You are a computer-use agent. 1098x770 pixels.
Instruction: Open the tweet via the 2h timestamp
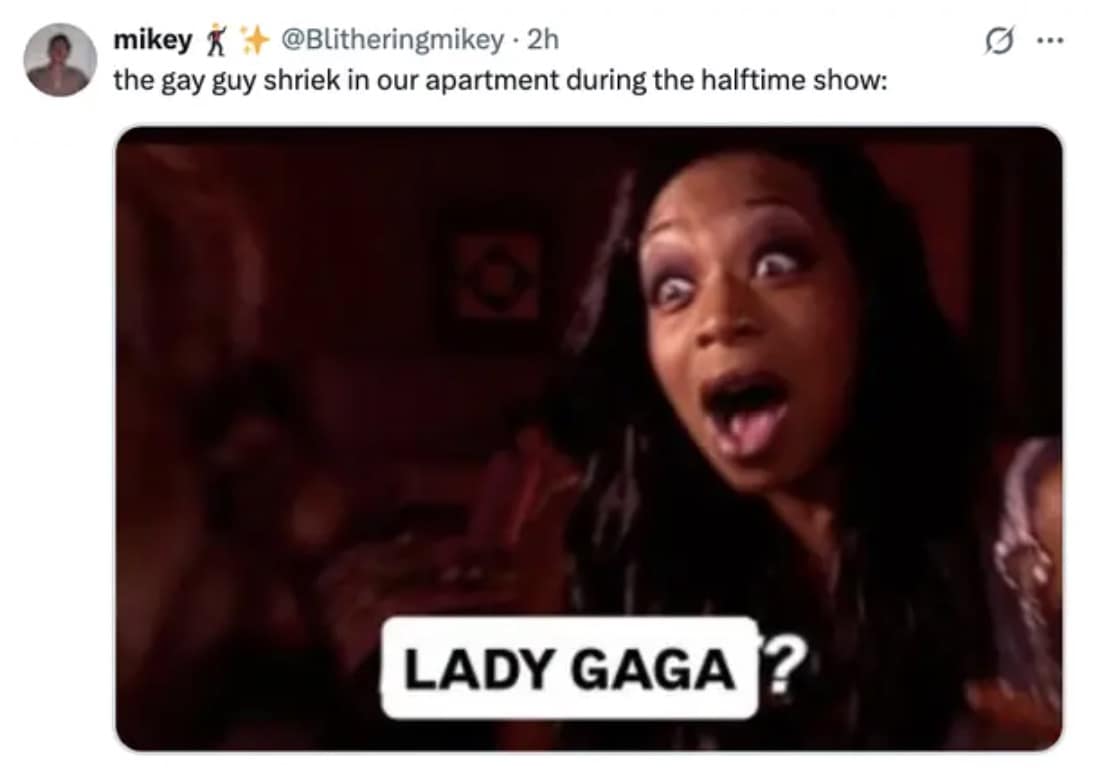point(543,40)
